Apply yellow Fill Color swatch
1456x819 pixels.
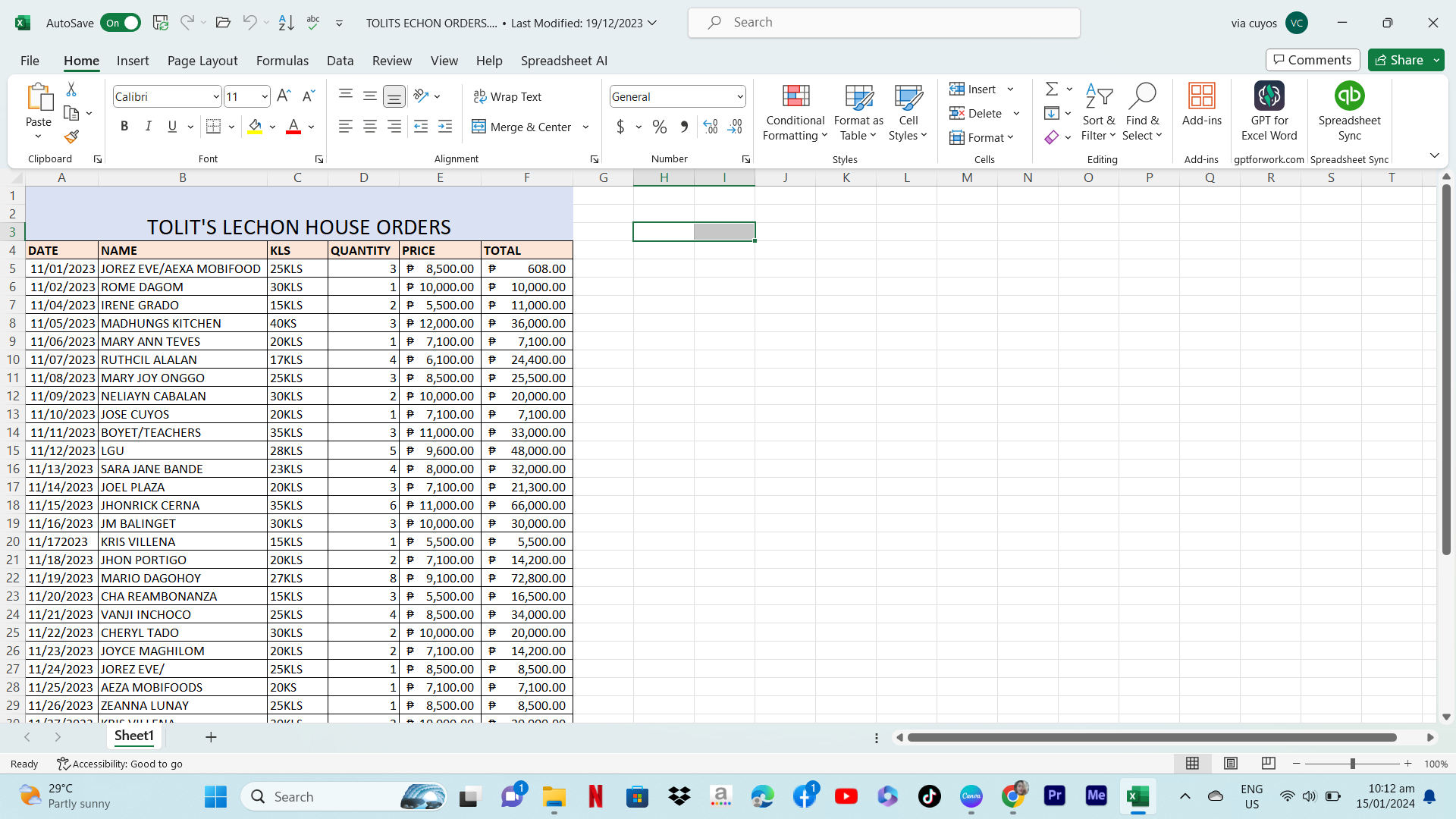255,127
